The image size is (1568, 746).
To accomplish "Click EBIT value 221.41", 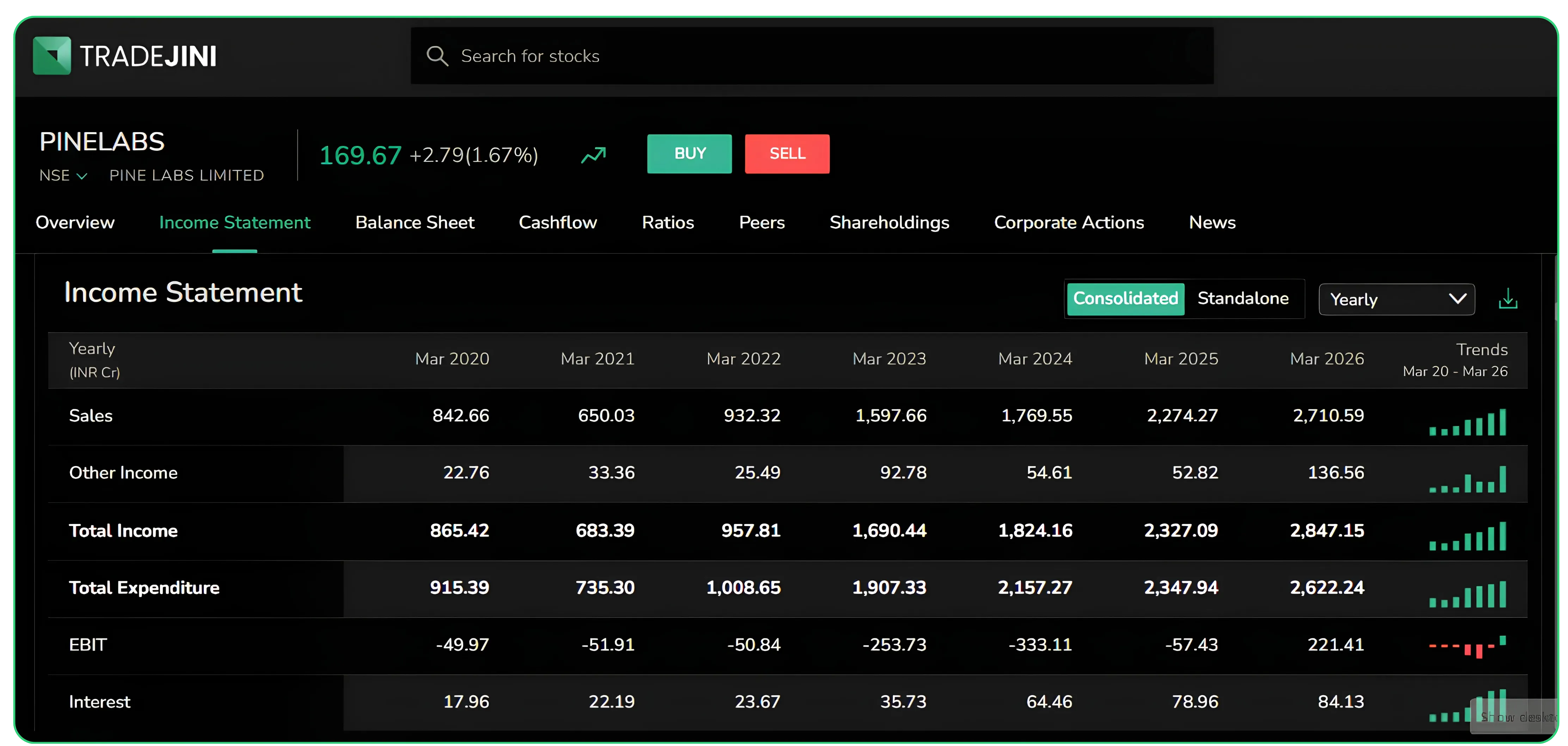I will (1335, 644).
